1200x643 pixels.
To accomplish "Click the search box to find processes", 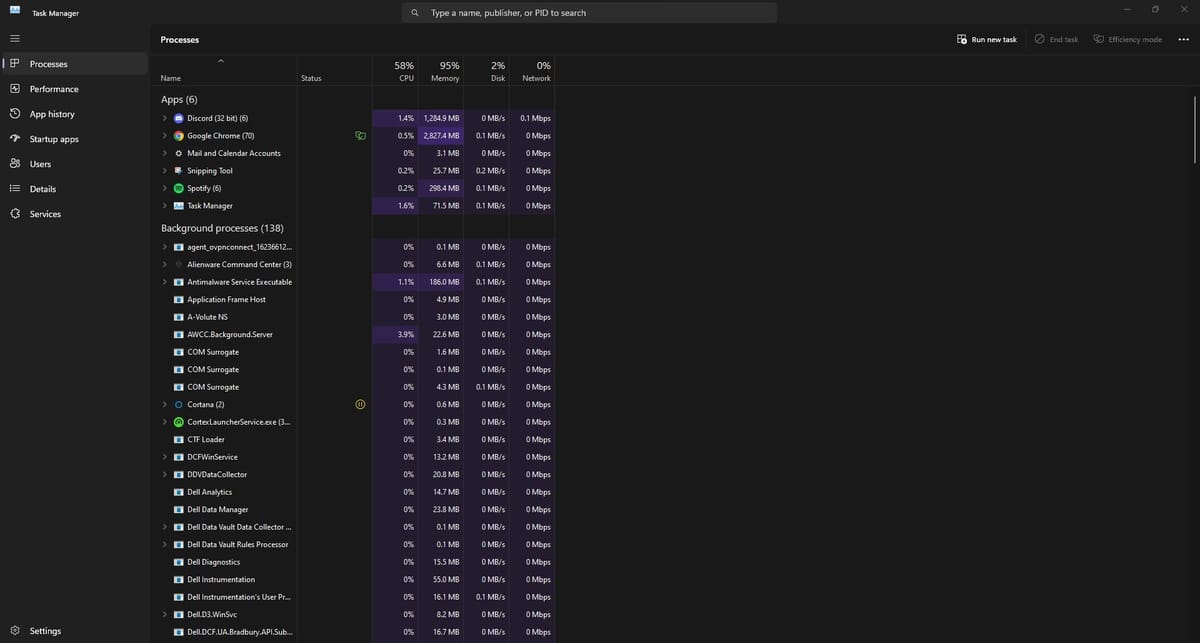I will (x=590, y=13).
